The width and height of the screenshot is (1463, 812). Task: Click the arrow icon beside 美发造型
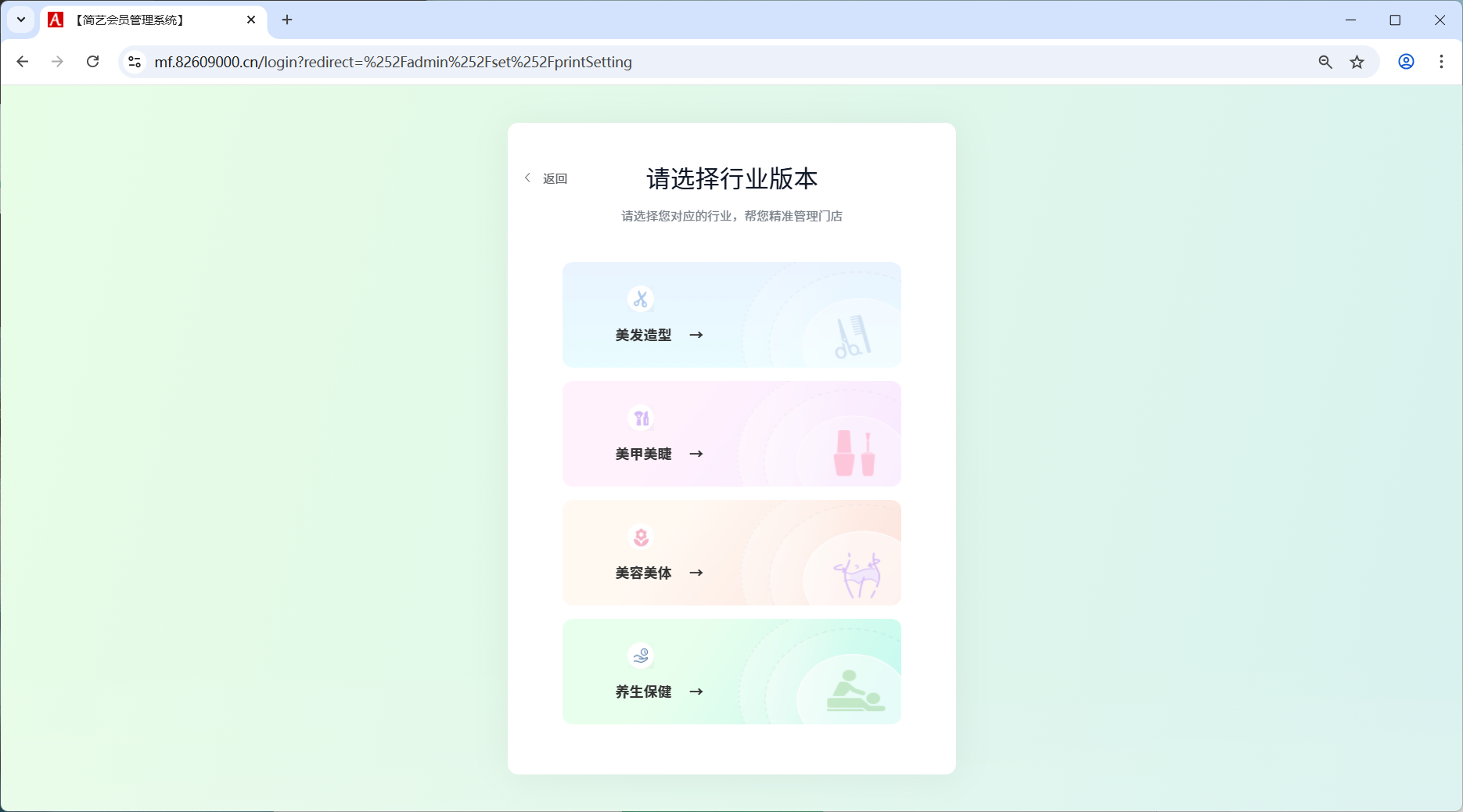(x=696, y=335)
